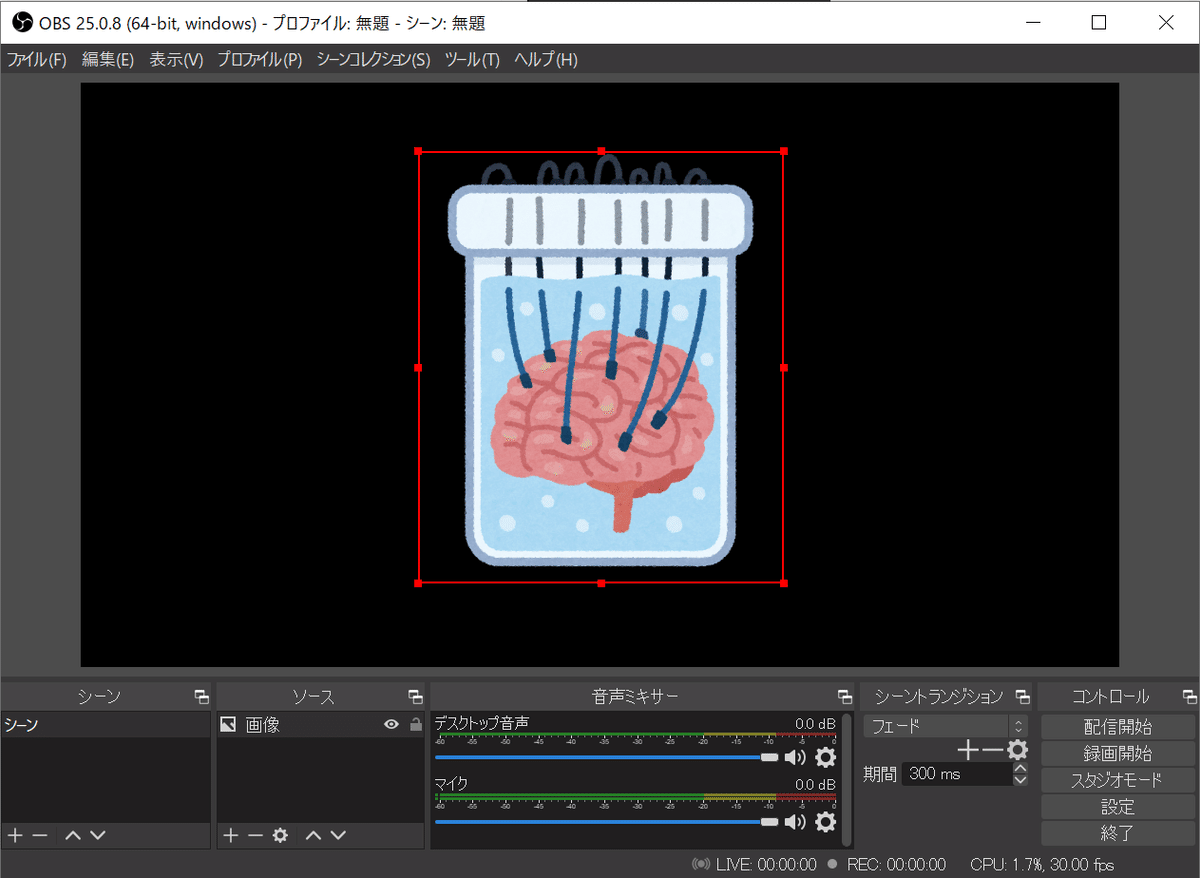The height and width of the screenshot is (878, 1200).
Task: Select the 画像 source row
Action: pos(320,725)
